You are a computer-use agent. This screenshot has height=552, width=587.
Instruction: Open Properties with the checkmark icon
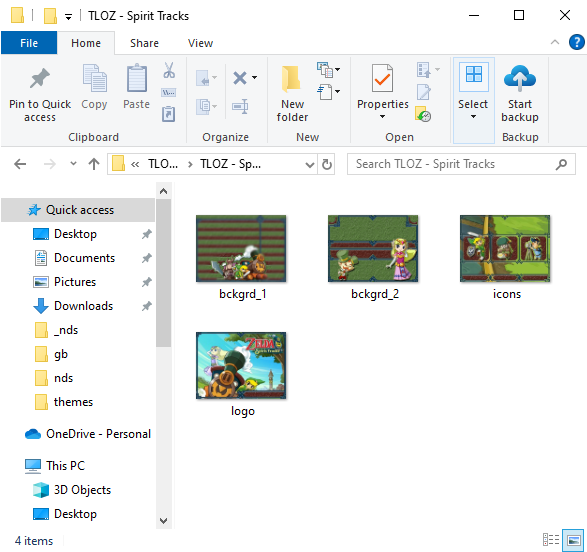(382, 78)
